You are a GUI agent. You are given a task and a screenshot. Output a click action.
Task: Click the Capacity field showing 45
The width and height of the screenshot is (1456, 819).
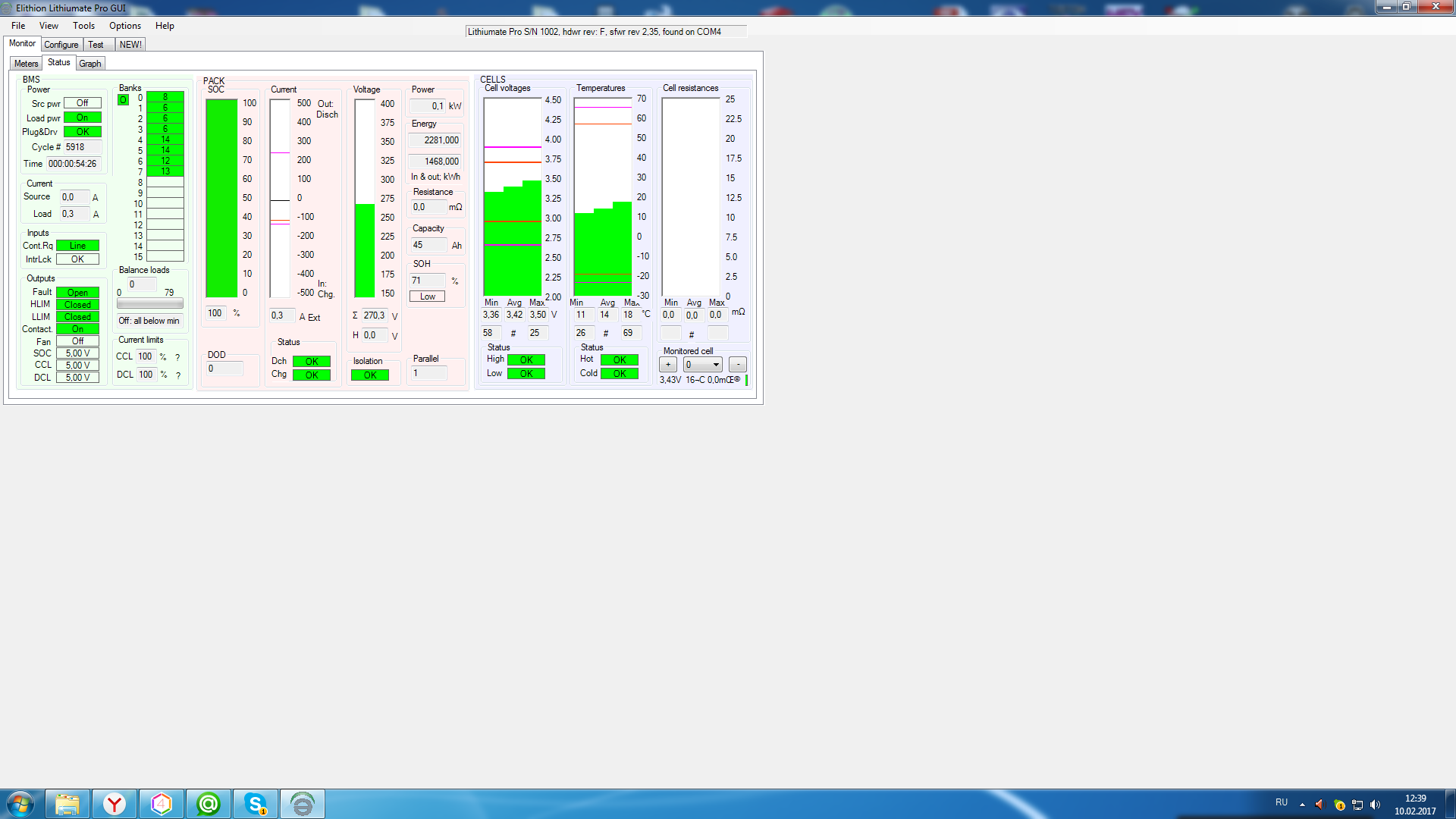(428, 245)
